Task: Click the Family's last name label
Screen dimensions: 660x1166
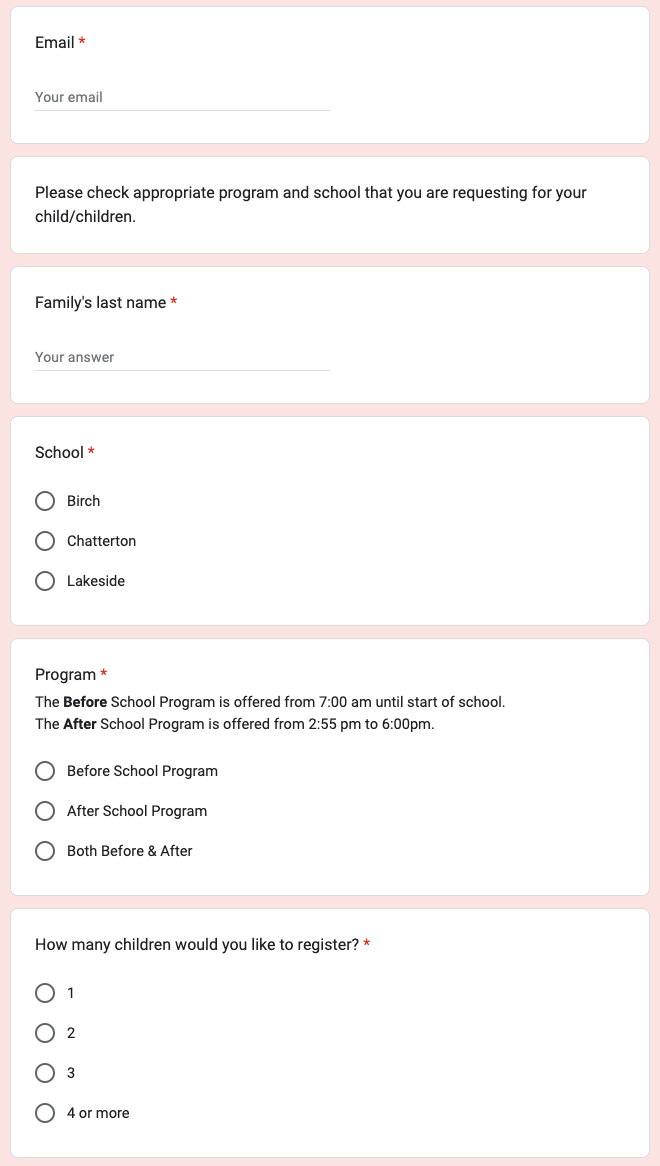Action: (100, 302)
